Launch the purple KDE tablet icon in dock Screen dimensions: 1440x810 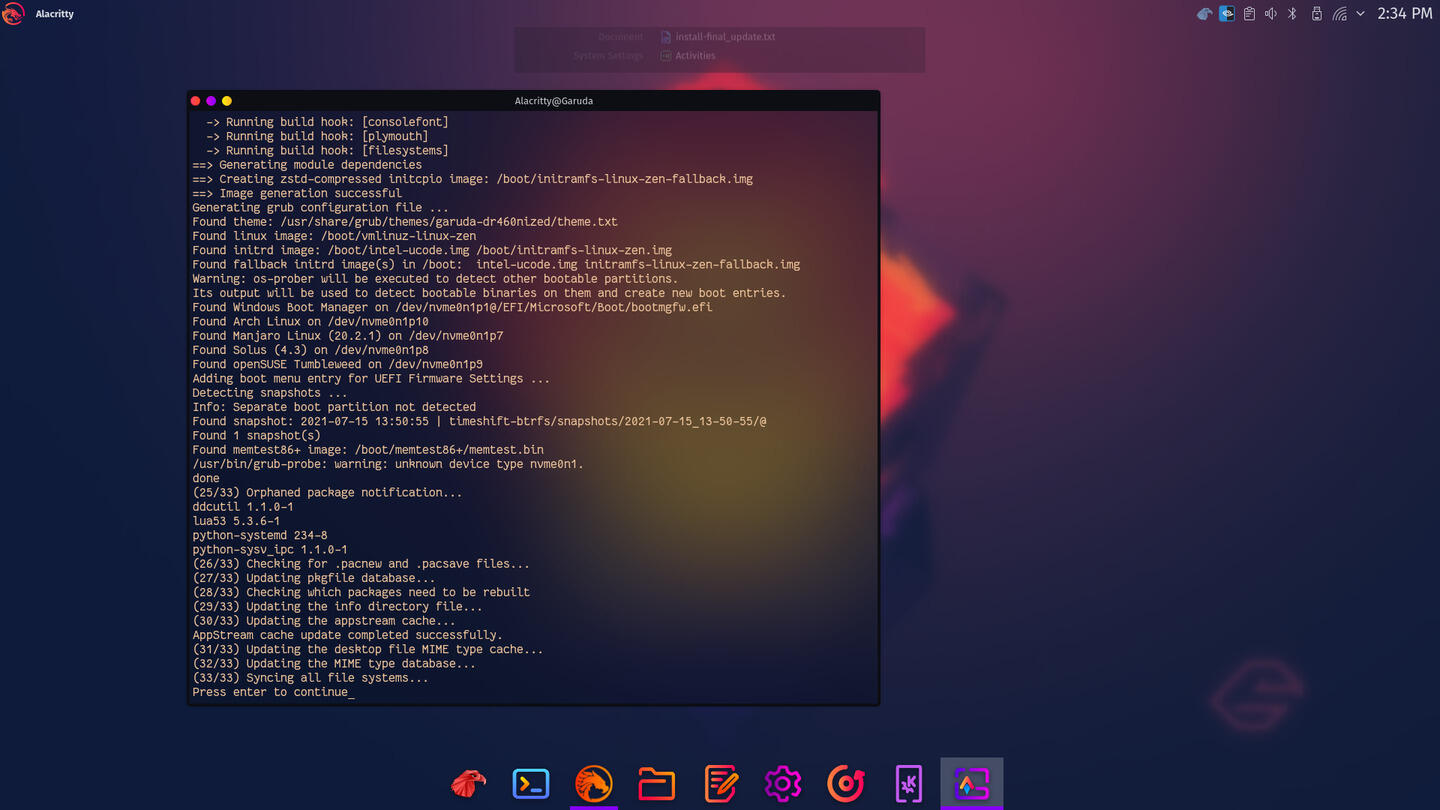[x=909, y=783]
